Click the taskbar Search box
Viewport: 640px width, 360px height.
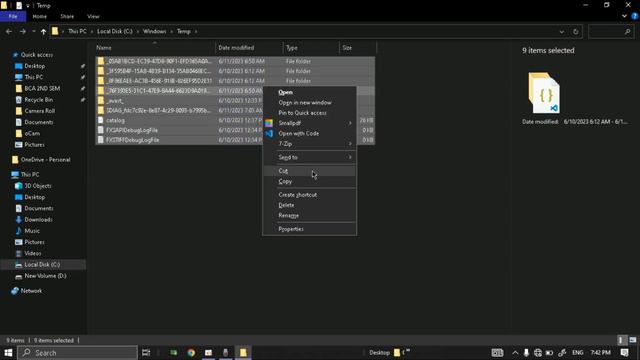pos(78,353)
